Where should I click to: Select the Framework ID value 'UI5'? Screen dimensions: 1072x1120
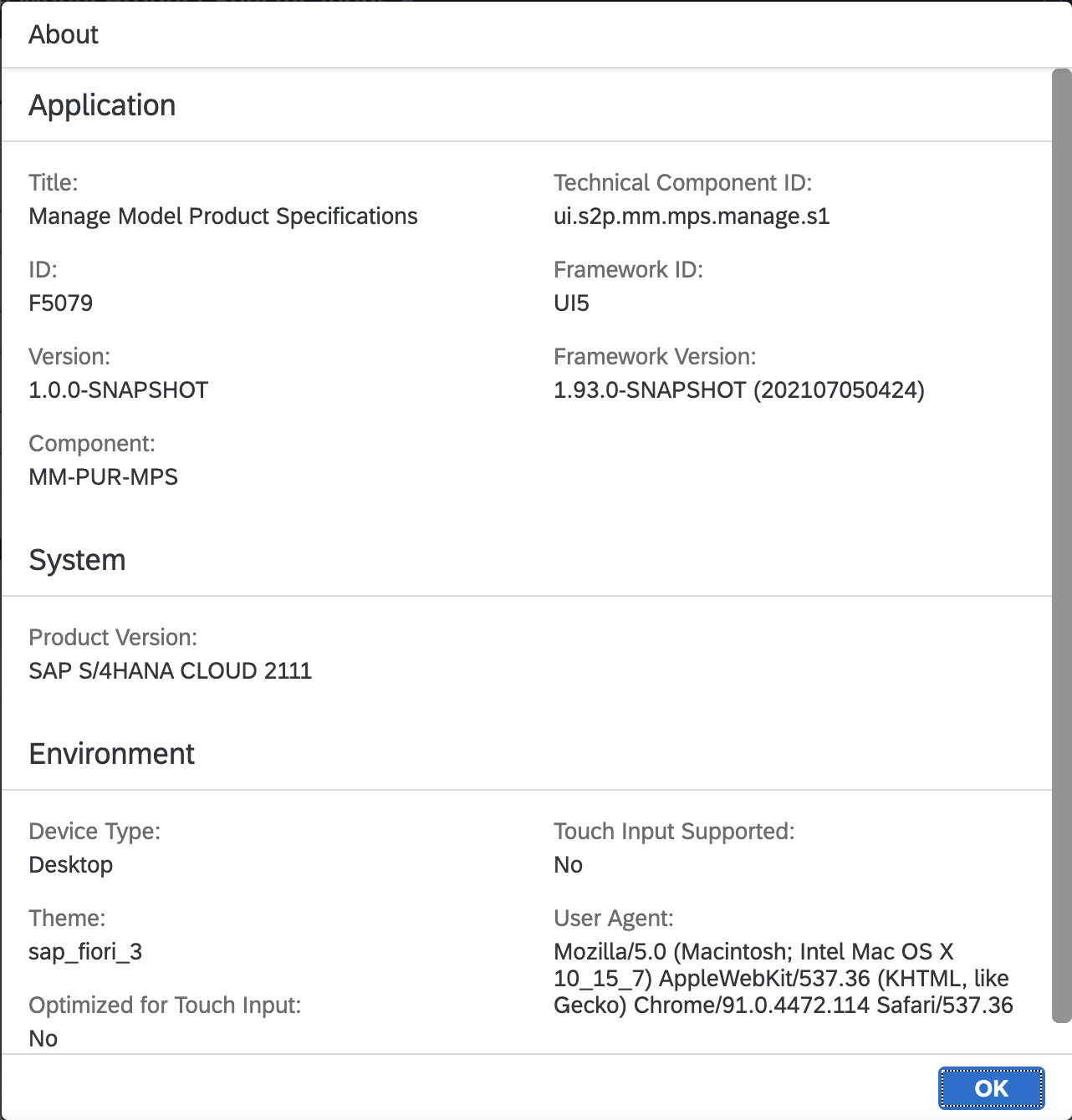pyautogui.click(x=571, y=303)
